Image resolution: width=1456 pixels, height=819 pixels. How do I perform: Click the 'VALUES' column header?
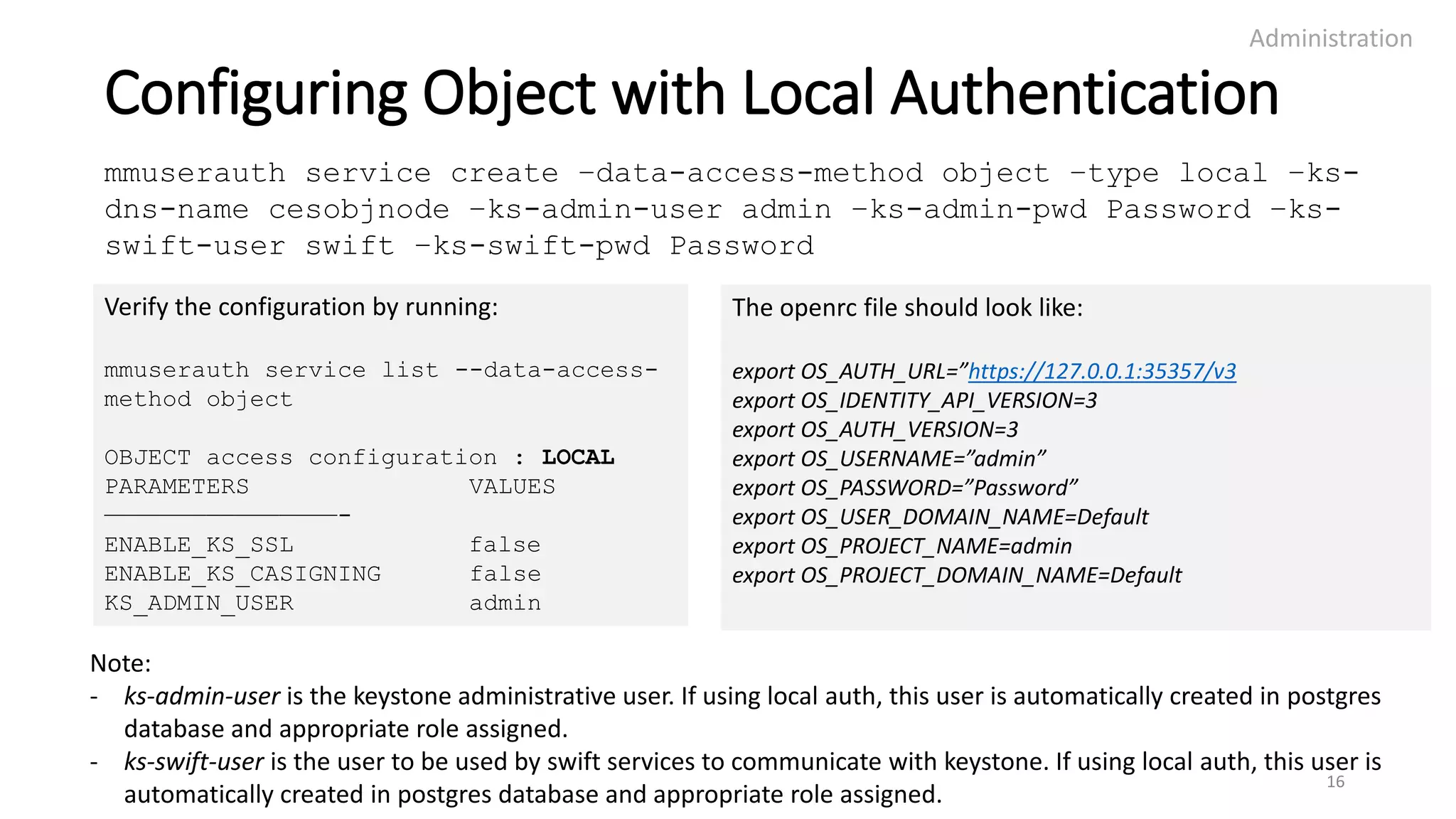(512, 487)
